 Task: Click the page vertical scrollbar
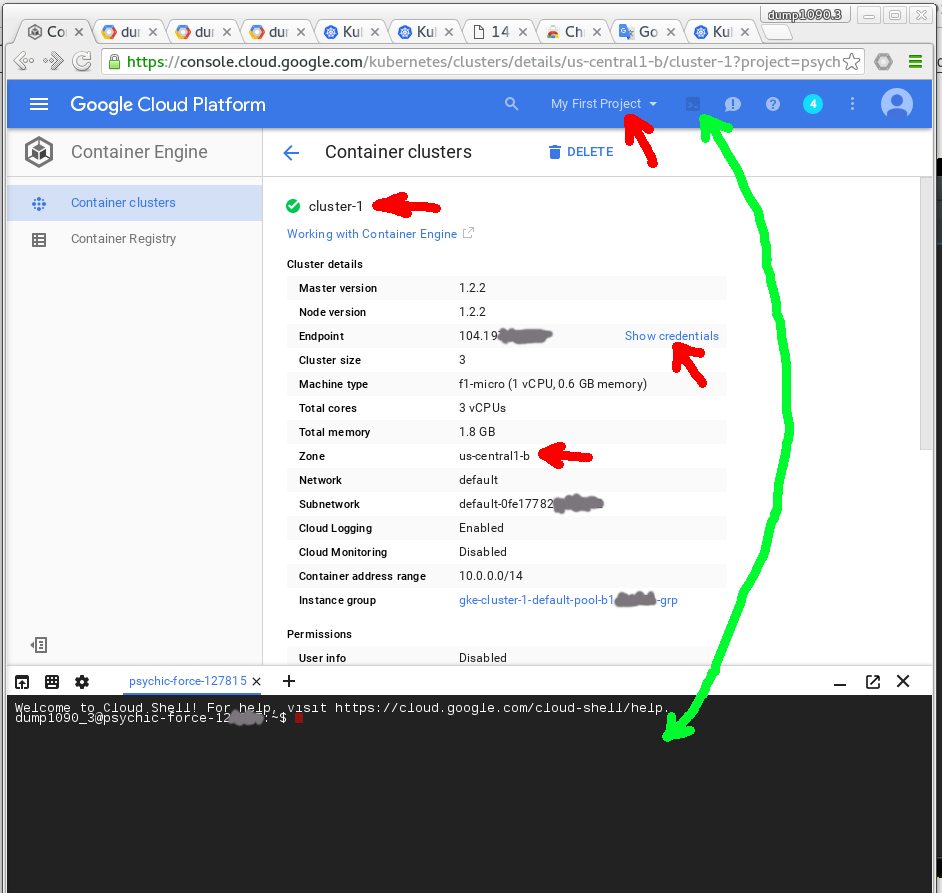point(925,312)
